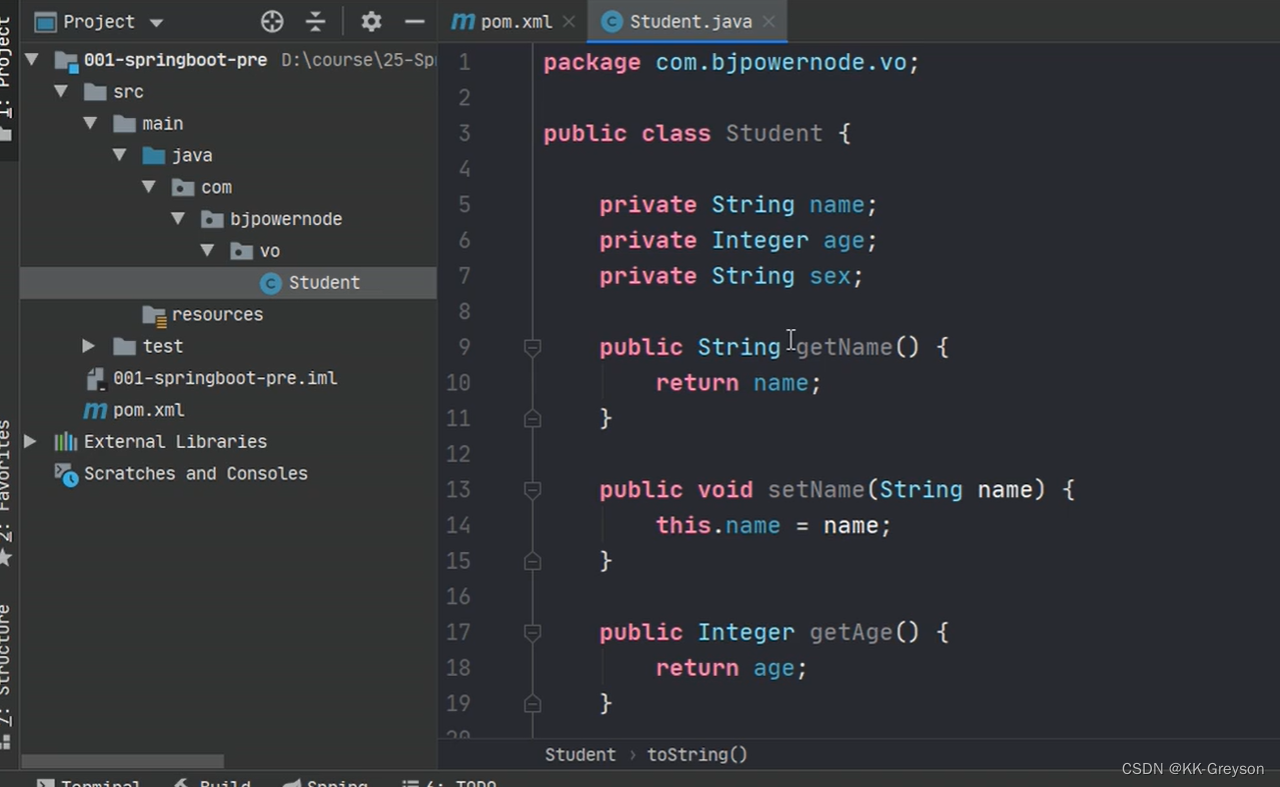Open pom.xml in the project tree
The height and width of the screenshot is (787, 1280).
click(x=148, y=410)
